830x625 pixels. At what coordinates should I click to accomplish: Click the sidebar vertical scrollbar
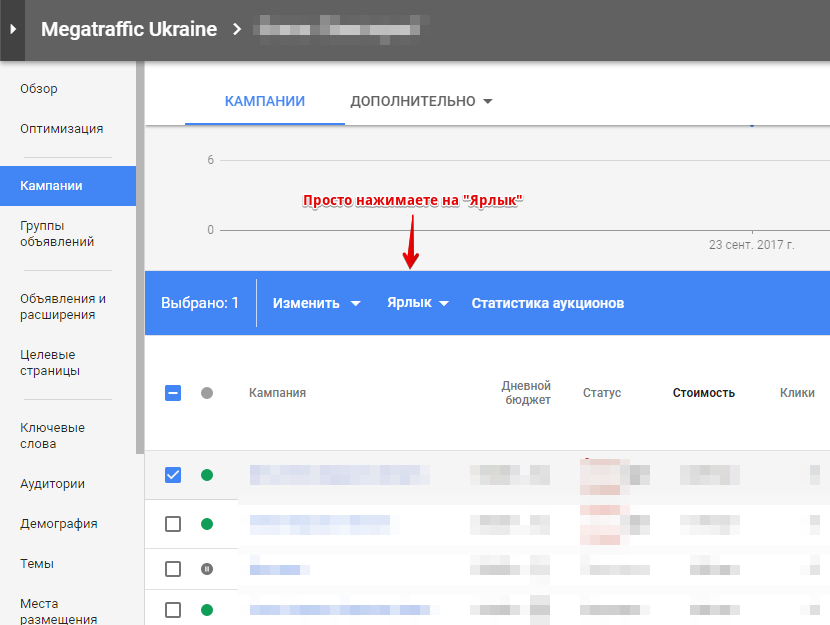pos(140,257)
